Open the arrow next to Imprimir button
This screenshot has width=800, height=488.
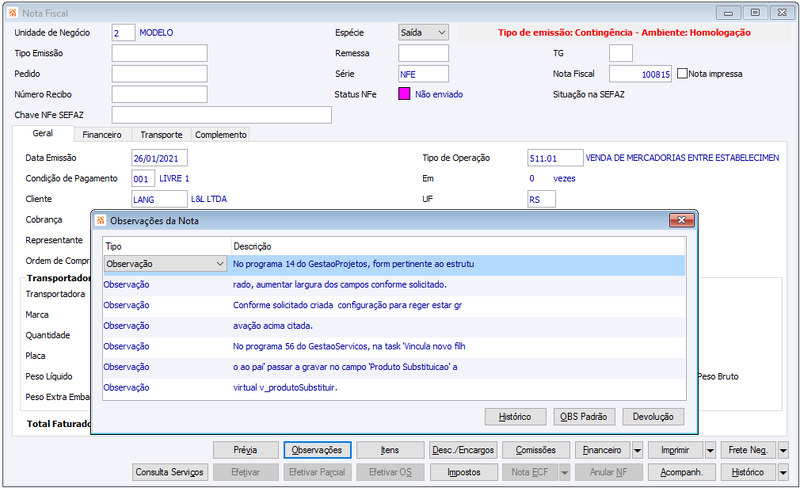[710, 450]
